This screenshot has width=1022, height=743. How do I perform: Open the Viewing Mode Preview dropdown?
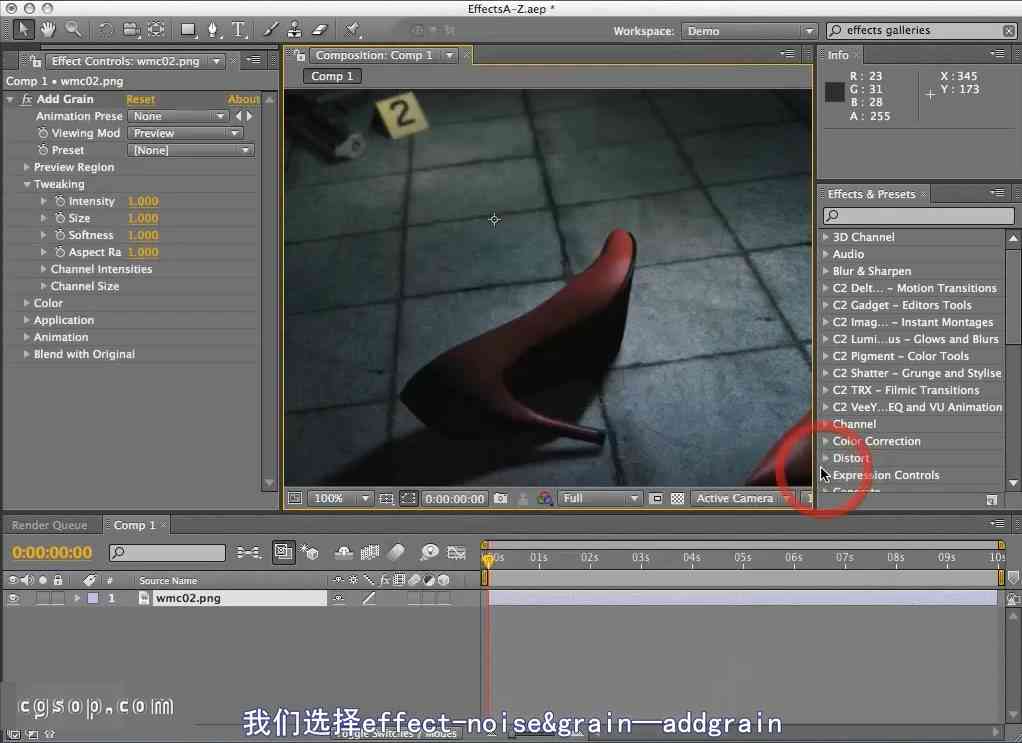pyautogui.click(x=185, y=133)
